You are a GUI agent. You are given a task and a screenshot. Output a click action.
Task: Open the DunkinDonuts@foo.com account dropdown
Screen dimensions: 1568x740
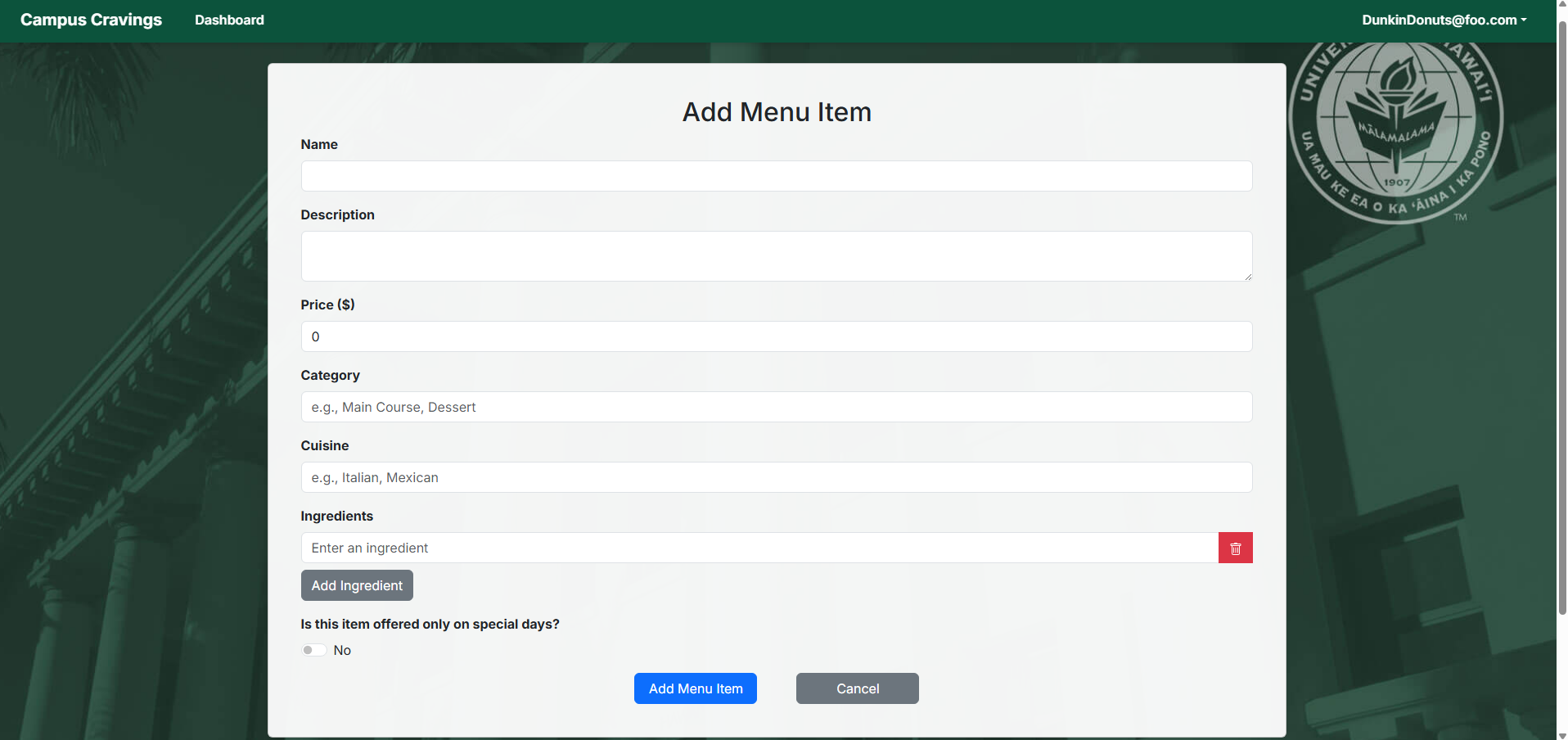[1444, 20]
